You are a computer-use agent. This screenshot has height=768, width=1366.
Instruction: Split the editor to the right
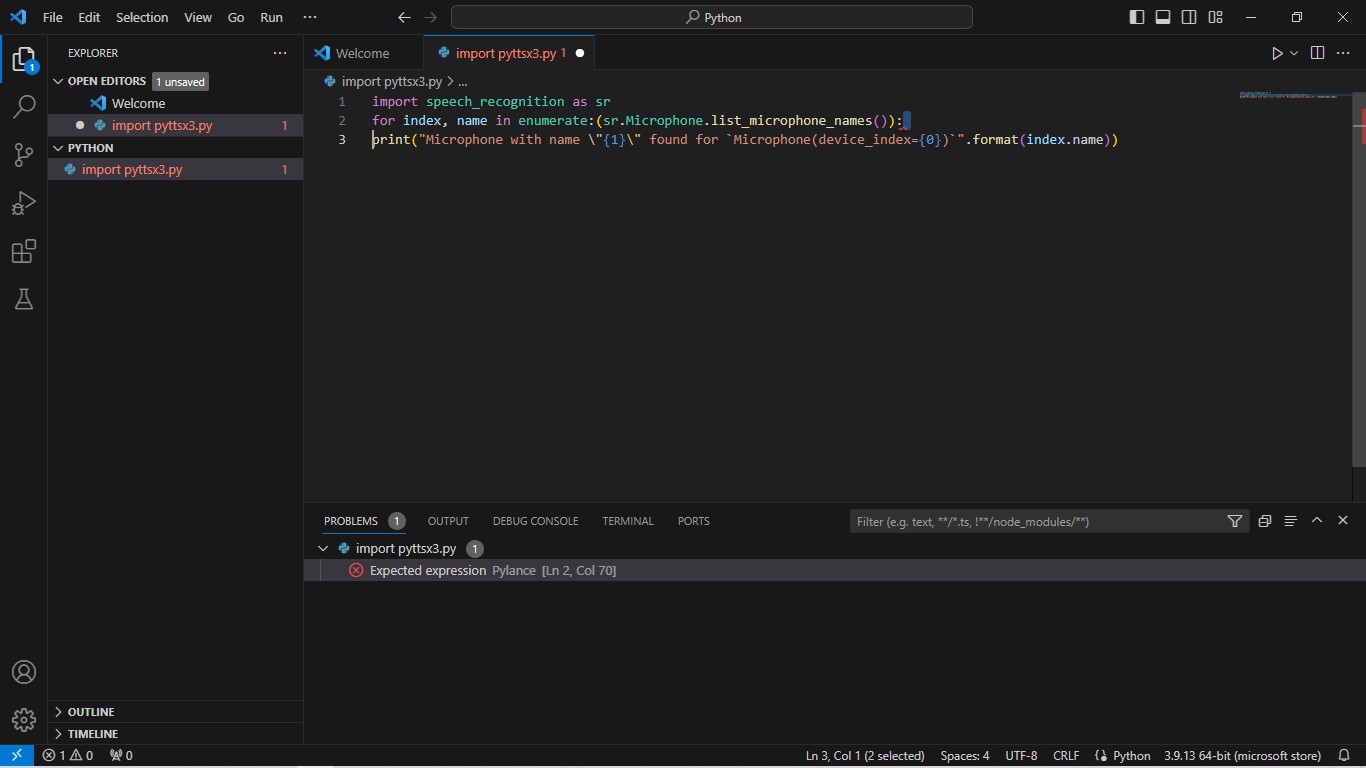coord(1317,53)
